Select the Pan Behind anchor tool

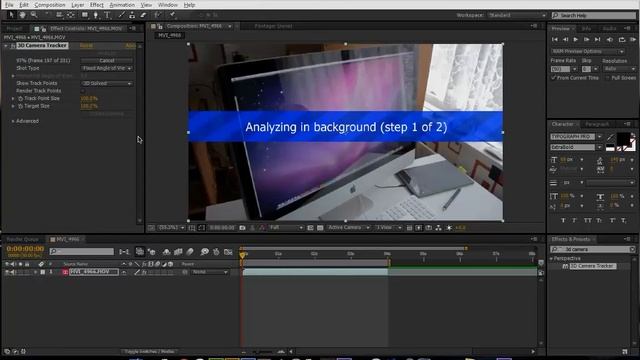[x=71, y=15]
